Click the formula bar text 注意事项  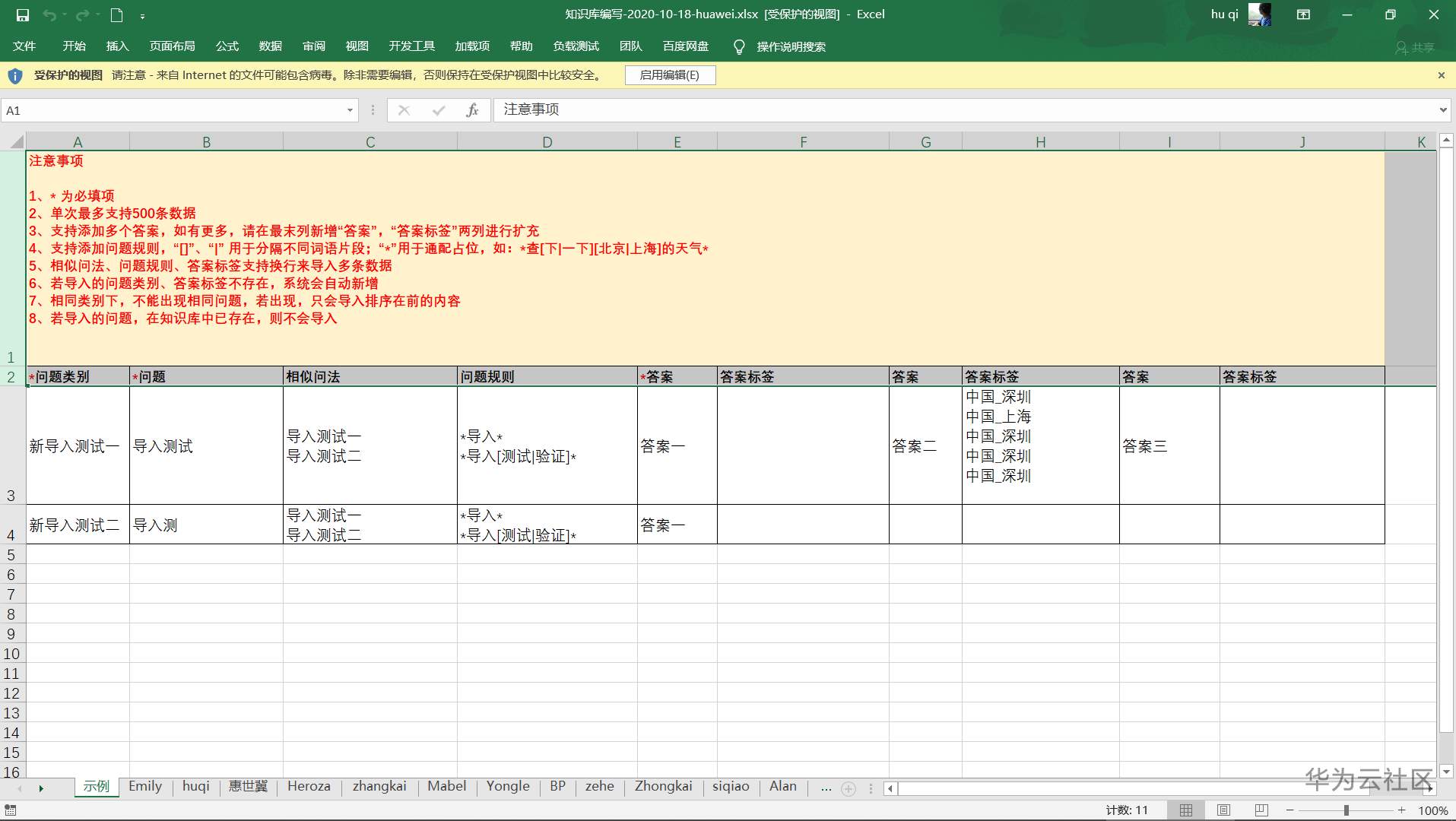531,109
